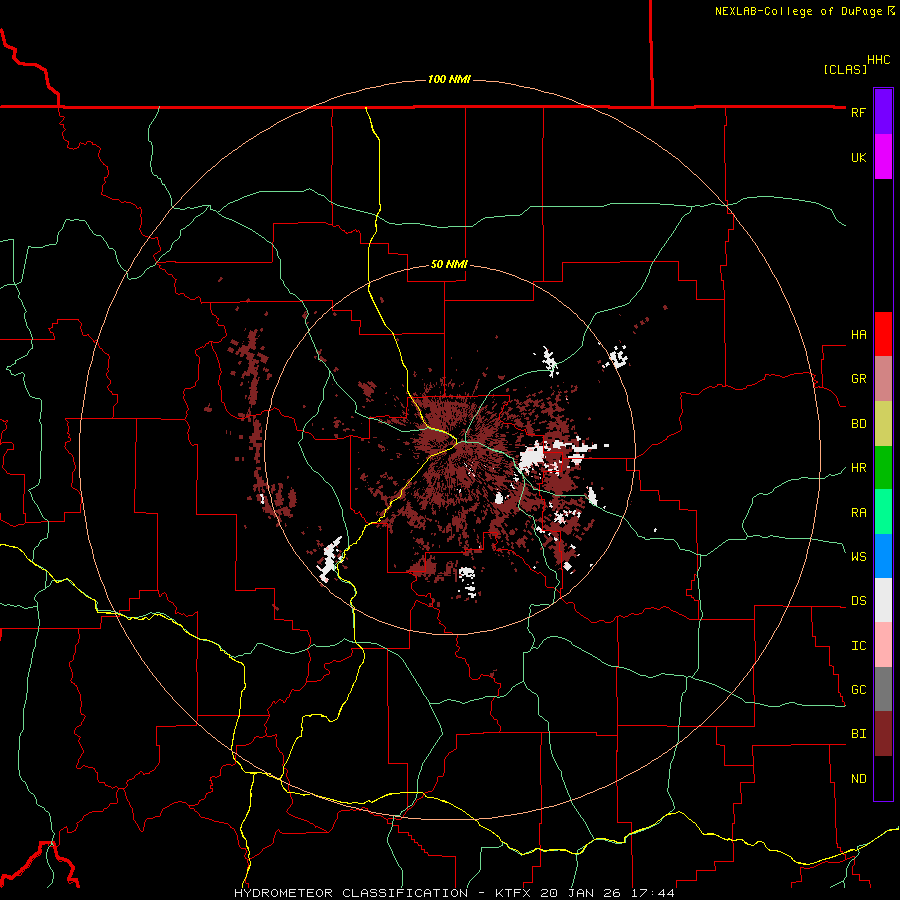Click the 'HYDROMETEOR CLASSIFICATION' title text
Screen dimensions: 900x900
(351, 893)
